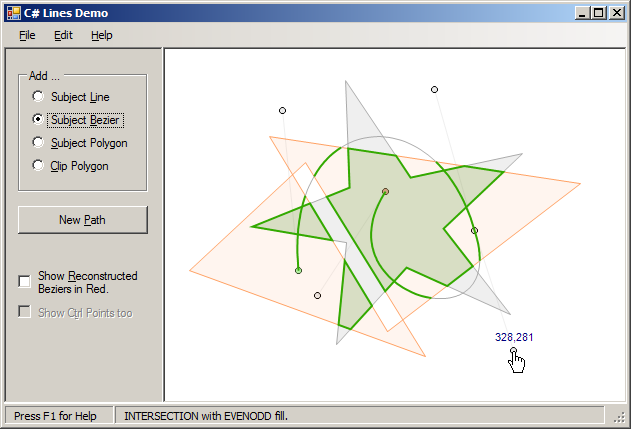Image resolution: width=631 pixels, height=429 pixels.
Task: Choose the Clip Polygon option
Action: pyautogui.click(x=38, y=165)
